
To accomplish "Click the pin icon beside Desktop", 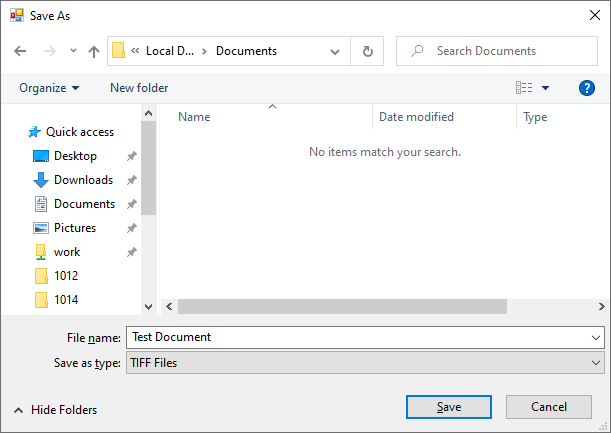I will (x=132, y=156).
